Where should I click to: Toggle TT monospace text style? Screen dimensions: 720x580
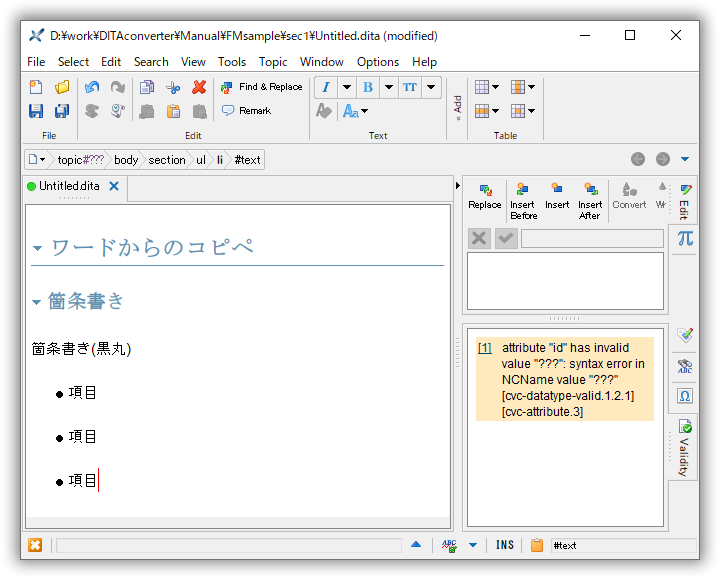(x=410, y=87)
